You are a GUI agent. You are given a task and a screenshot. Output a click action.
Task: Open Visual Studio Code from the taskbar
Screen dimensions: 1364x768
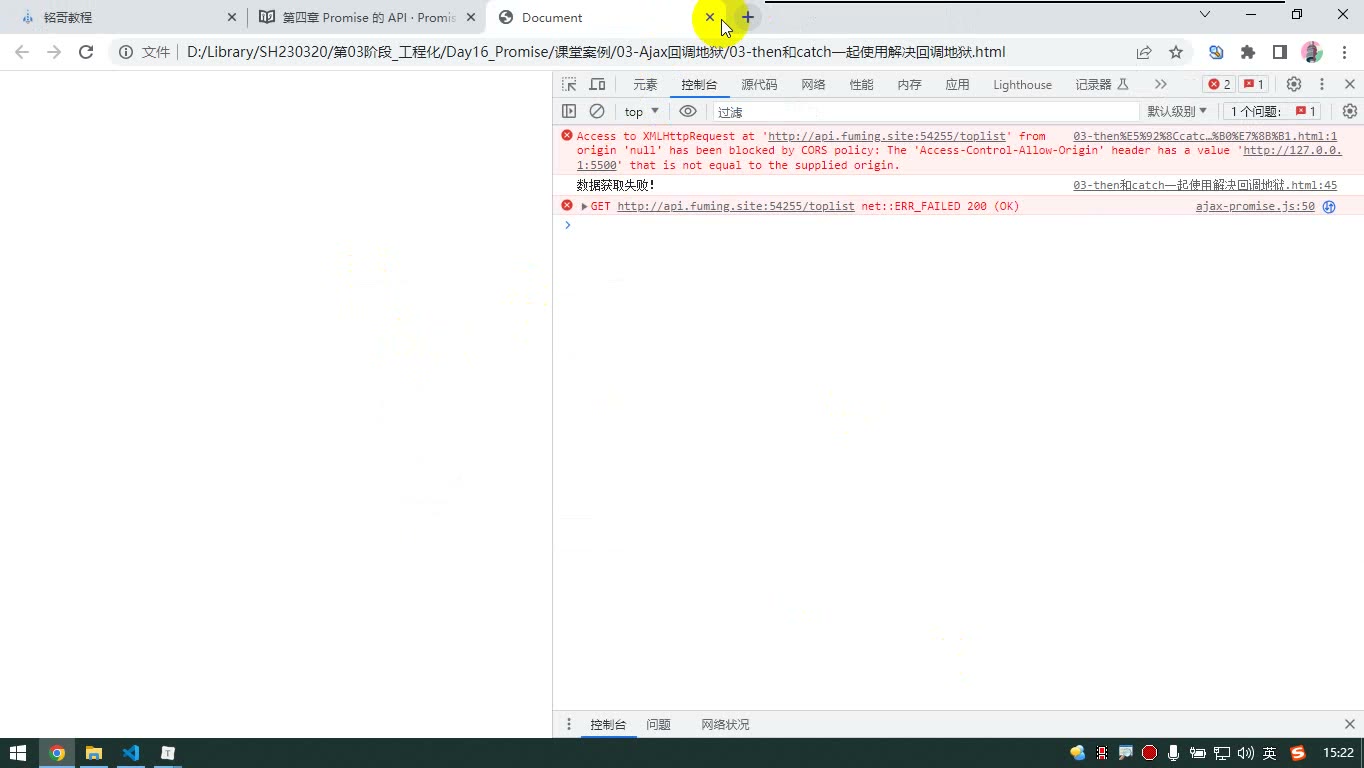pos(131,753)
